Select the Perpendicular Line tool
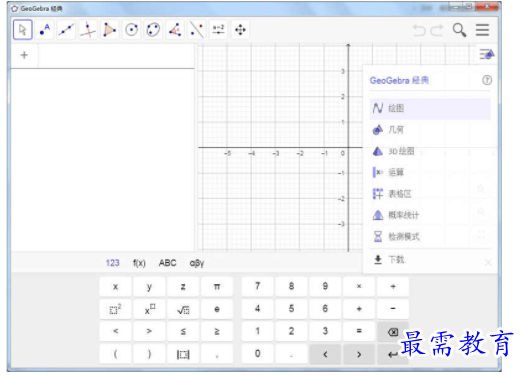The height and width of the screenshot is (375, 522). click(x=88, y=30)
